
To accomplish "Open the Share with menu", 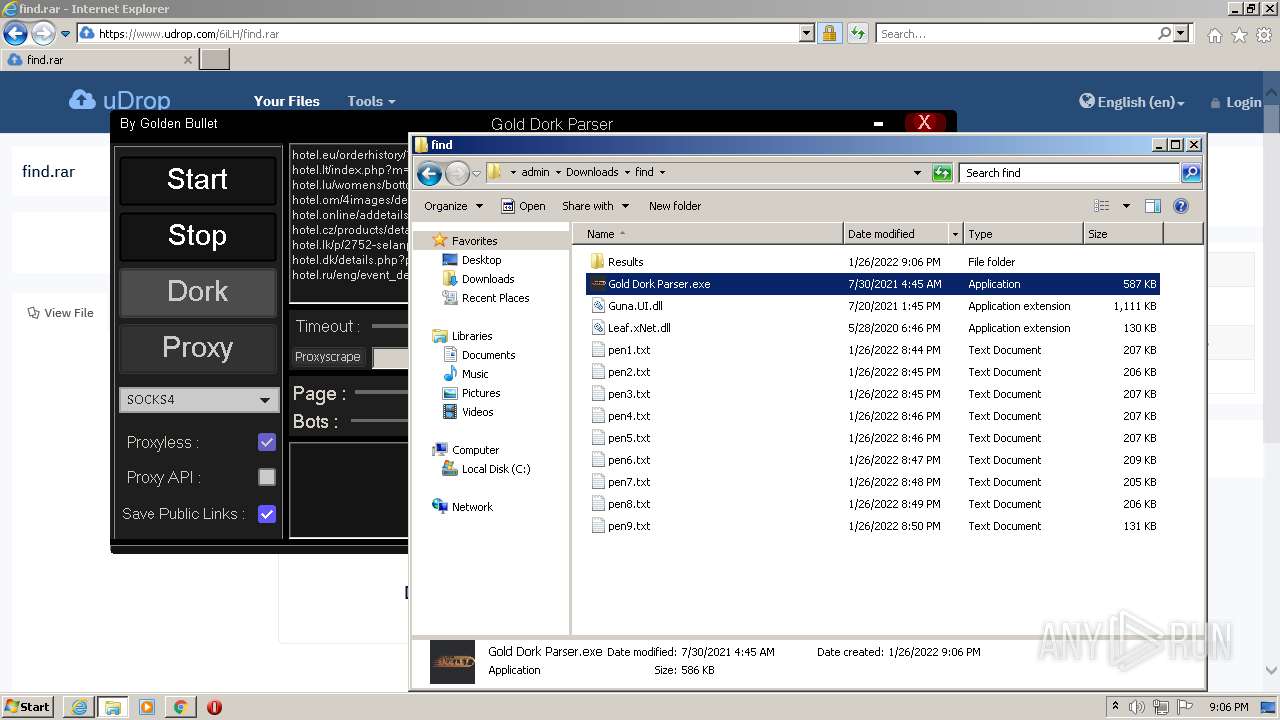I will coord(595,206).
